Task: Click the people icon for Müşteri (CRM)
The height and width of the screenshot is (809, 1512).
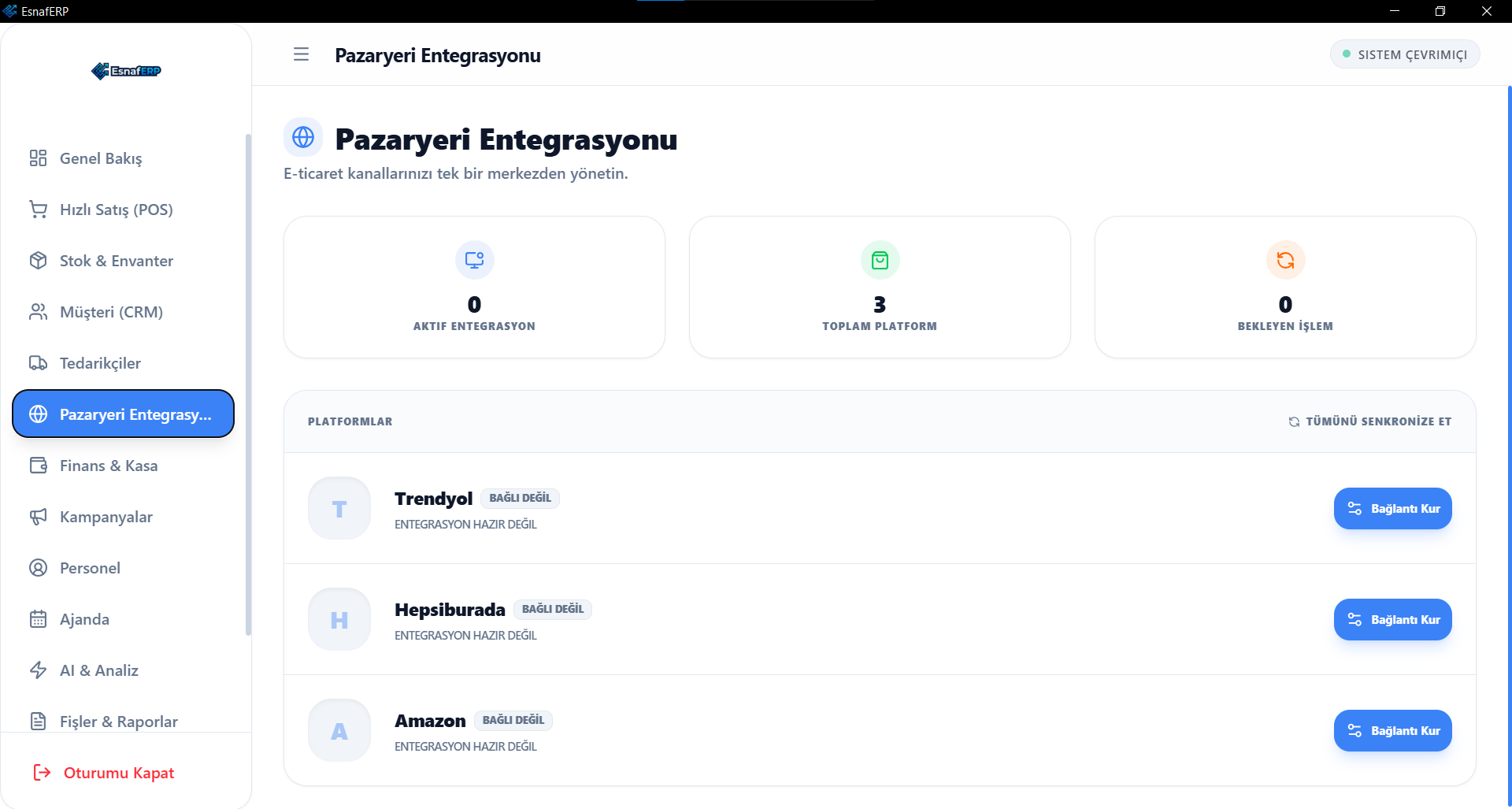Action: pos(38,312)
